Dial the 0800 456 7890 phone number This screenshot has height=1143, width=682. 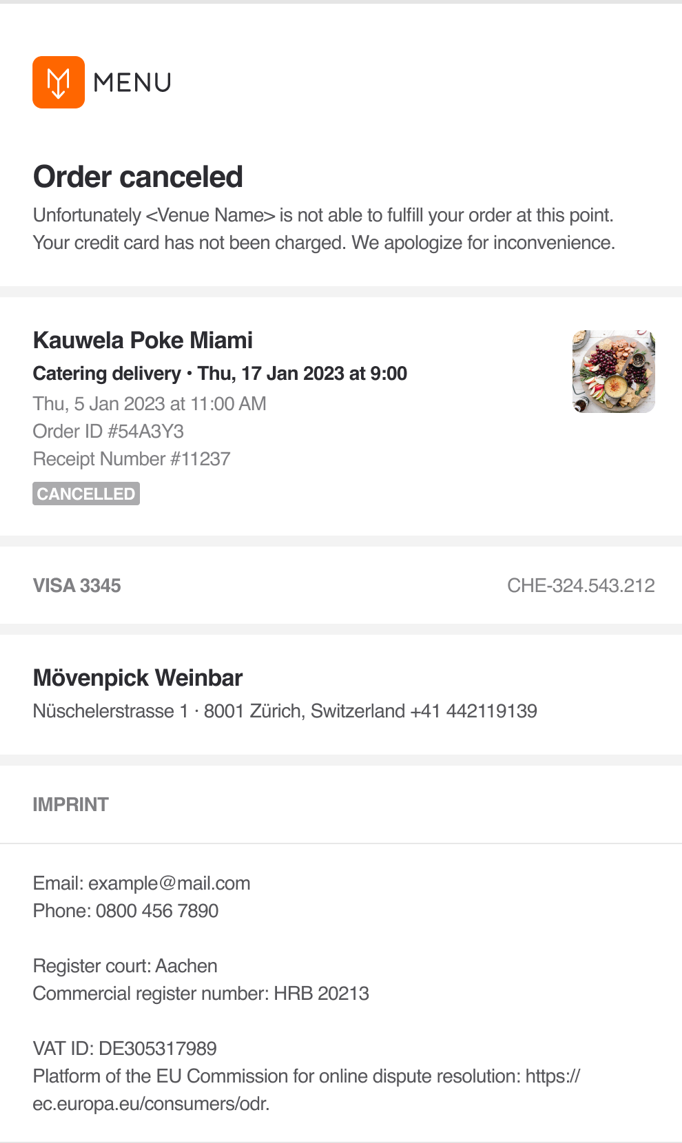(157, 911)
